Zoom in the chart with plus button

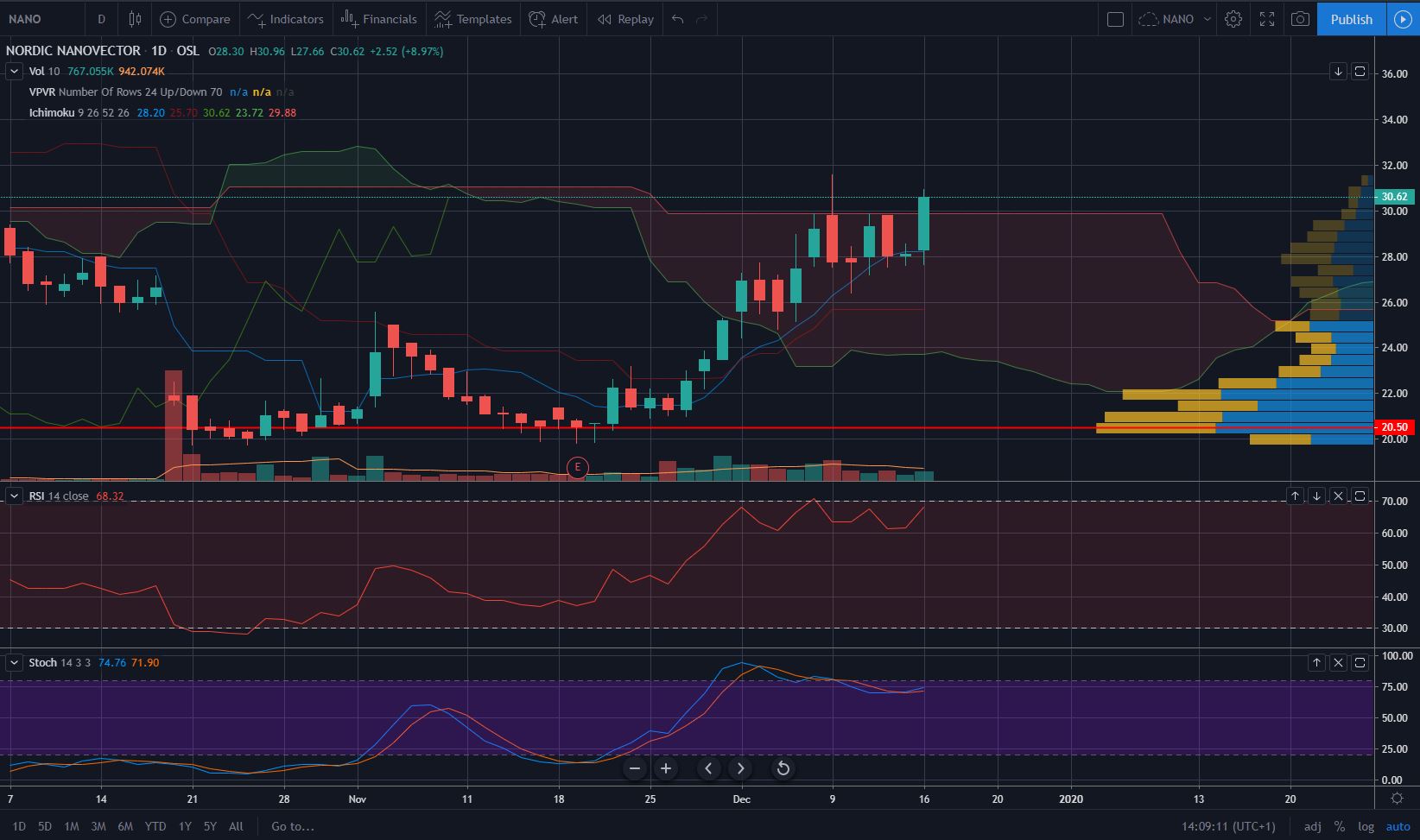click(x=666, y=768)
